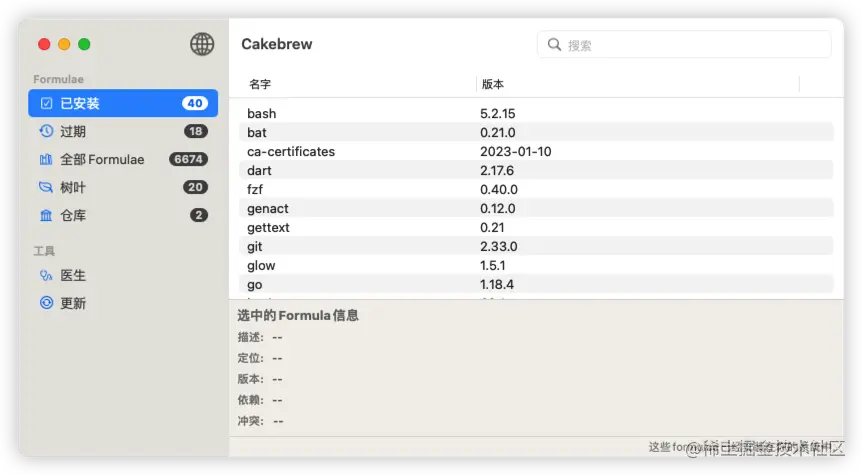Click the clock icon beside 过期
862x475 pixels.
tap(46, 131)
